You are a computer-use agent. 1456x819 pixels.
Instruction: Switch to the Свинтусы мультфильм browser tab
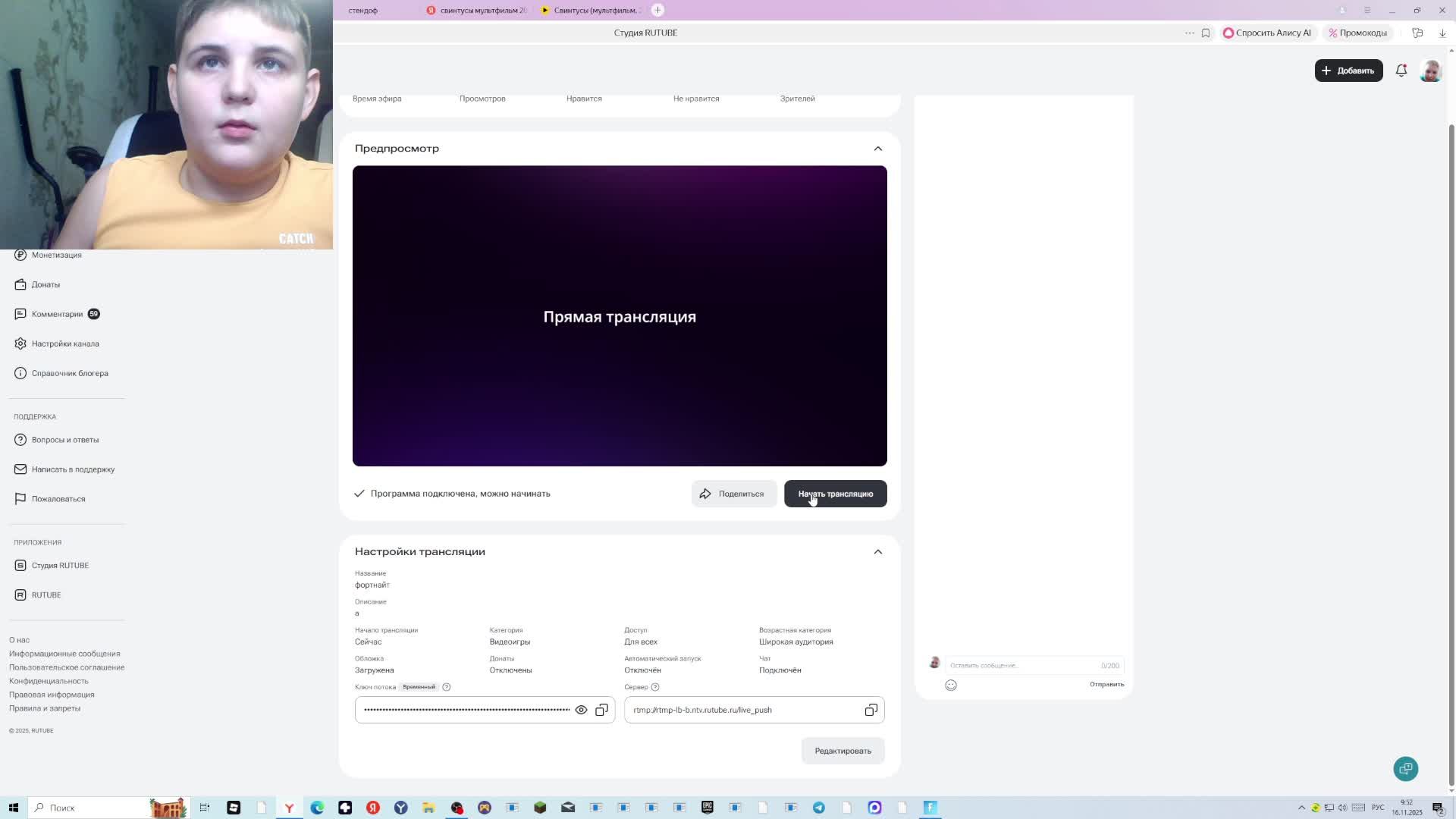[x=478, y=11]
